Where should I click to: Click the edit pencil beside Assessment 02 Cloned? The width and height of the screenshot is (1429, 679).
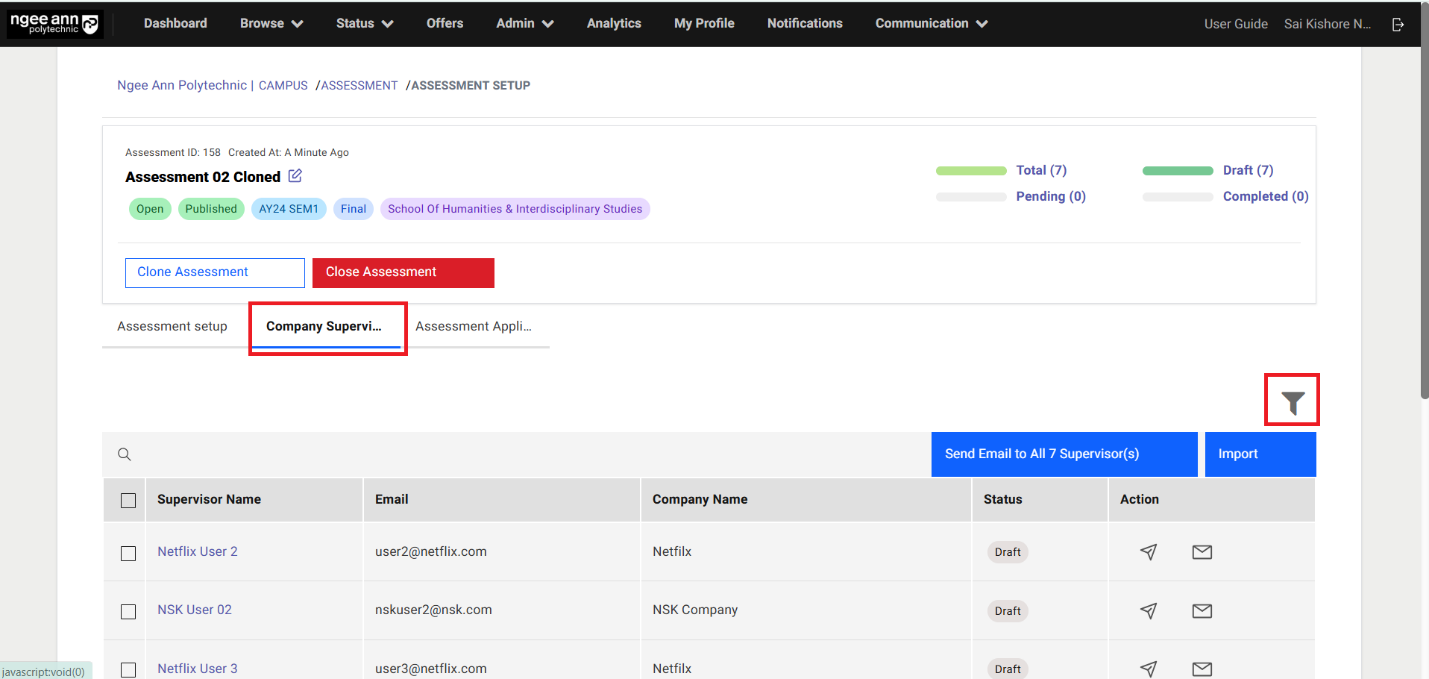[x=295, y=176]
